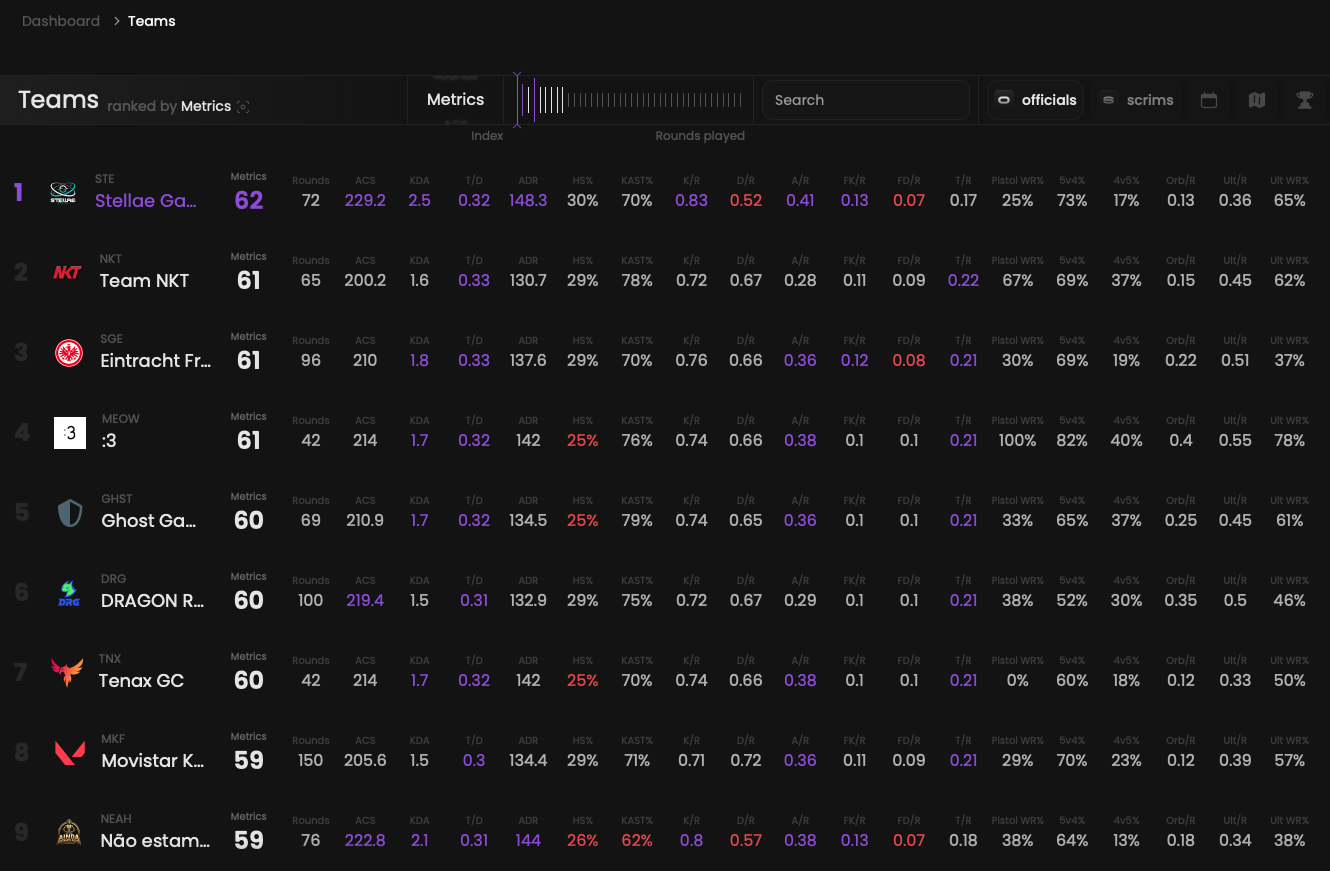
Task: Click Eintracht Frankfurt Rounds value 96
Action: (x=311, y=360)
